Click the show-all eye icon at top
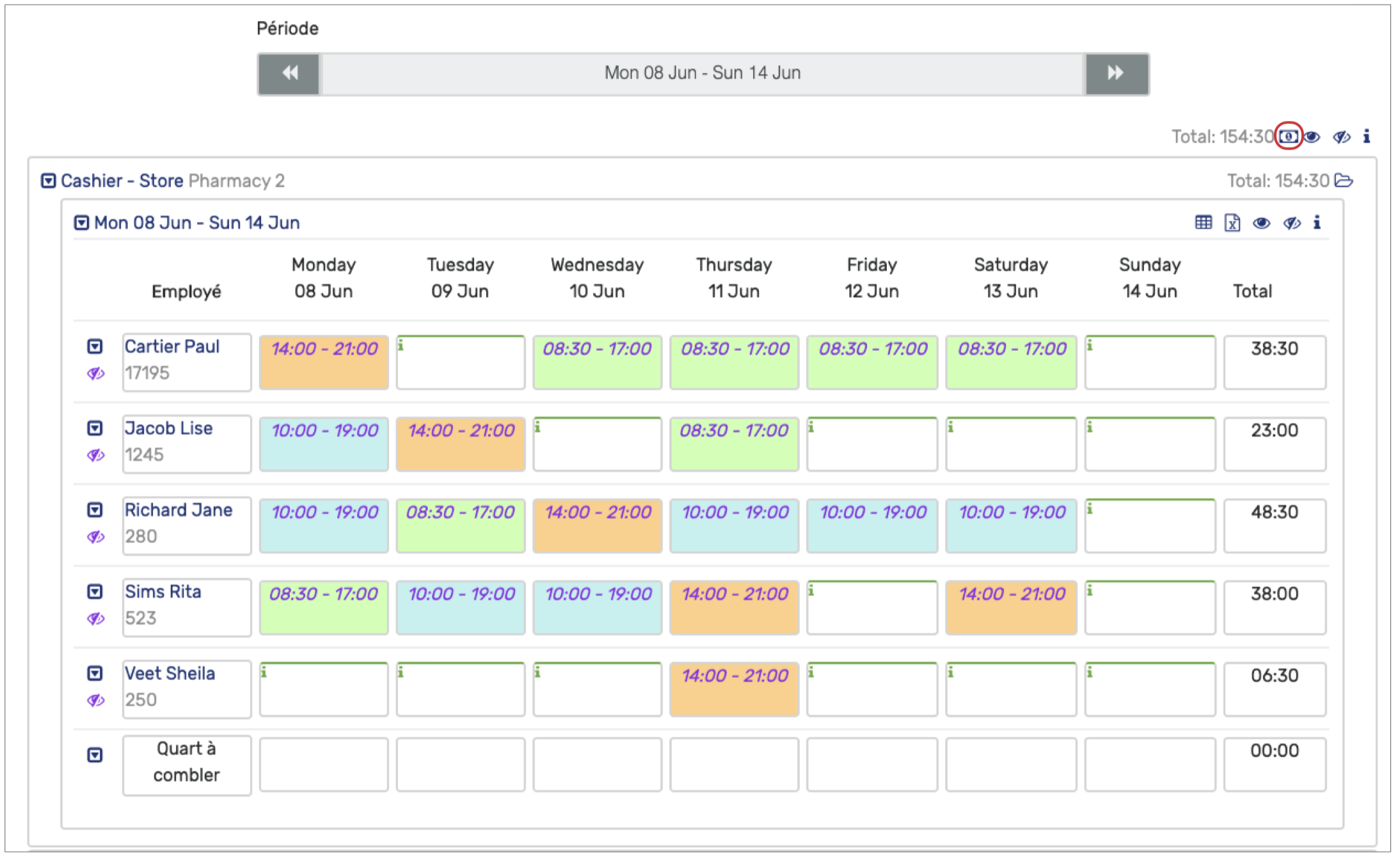1400x859 pixels. coord(1312,137)
